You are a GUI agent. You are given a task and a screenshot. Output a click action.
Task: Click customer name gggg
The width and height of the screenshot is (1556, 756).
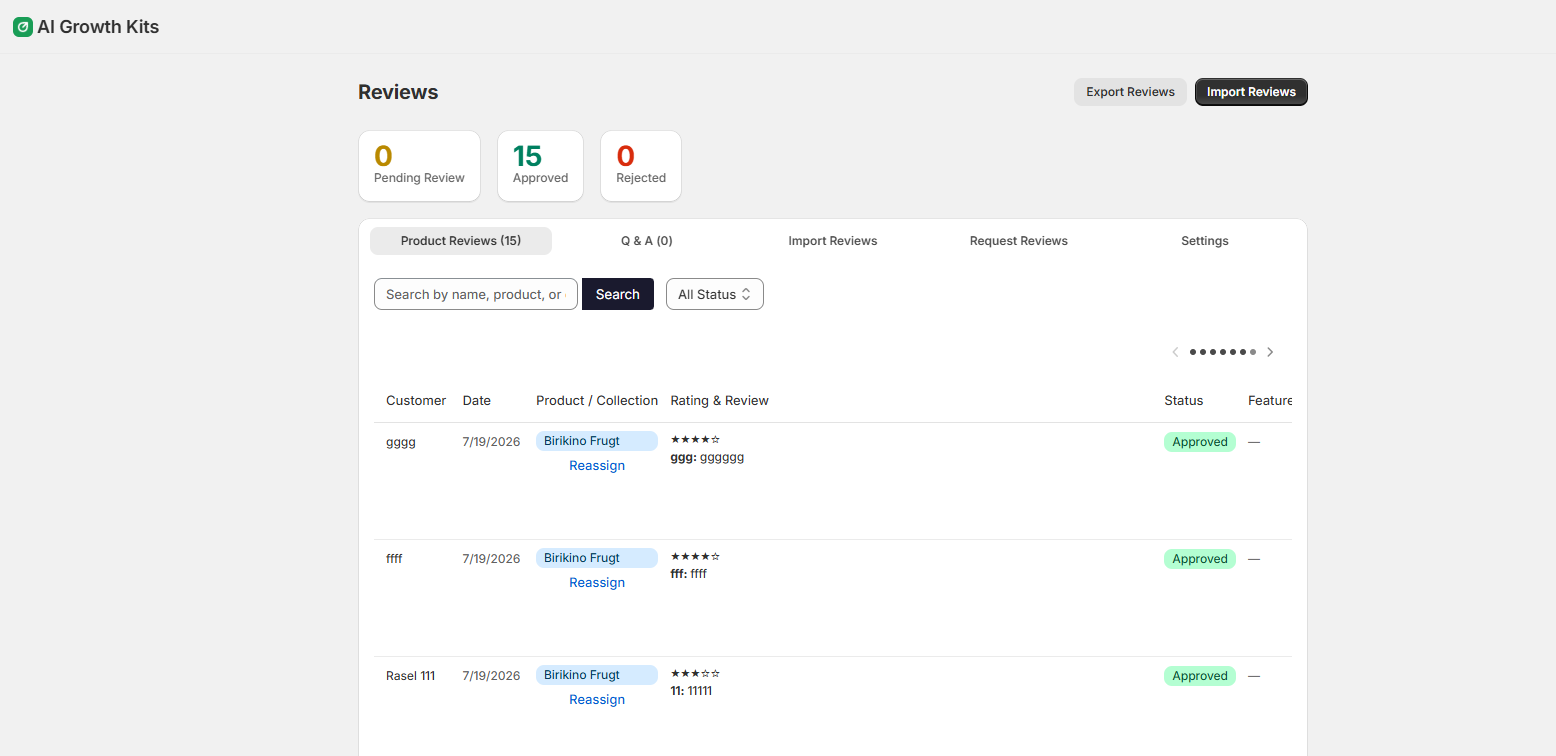pyautogui.click(x=401, y=442)
